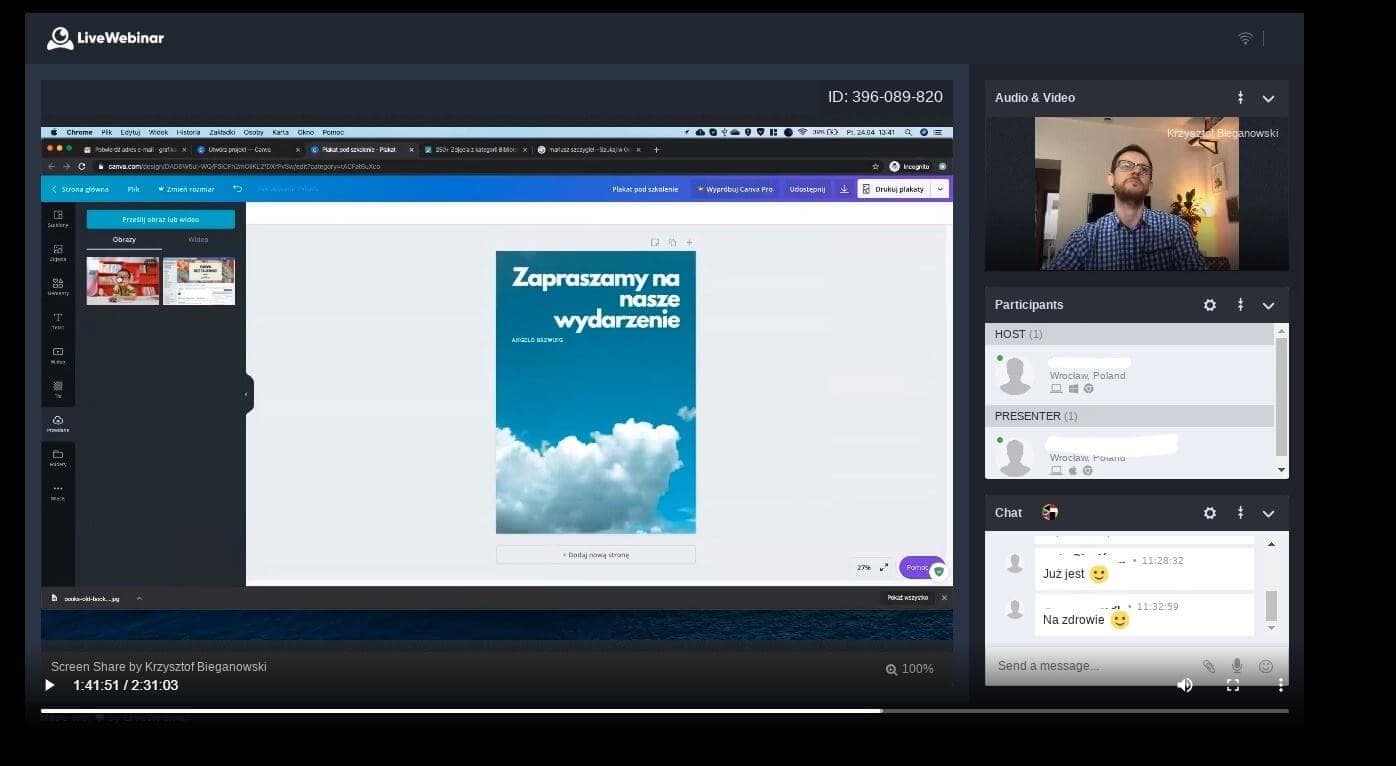
Task: Click the Canva Tekst tool in sidebar
Action: click(x=58, y=320)
